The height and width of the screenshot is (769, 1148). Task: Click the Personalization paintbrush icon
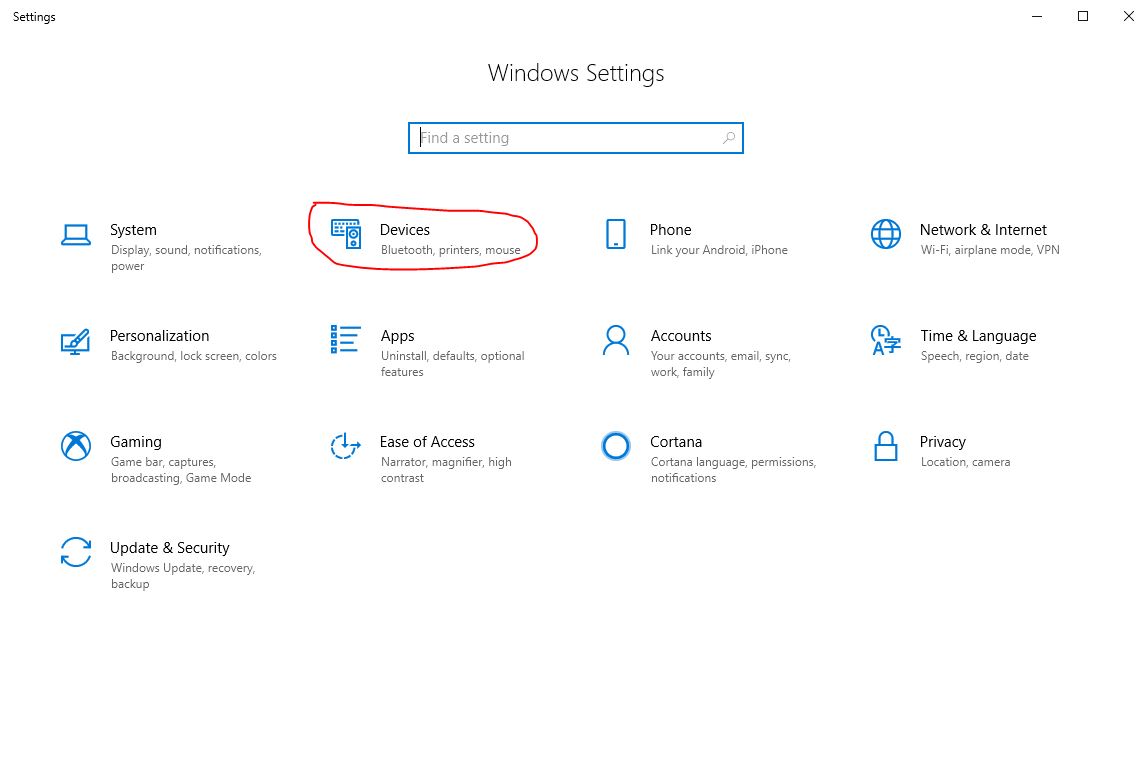[76, 341]
